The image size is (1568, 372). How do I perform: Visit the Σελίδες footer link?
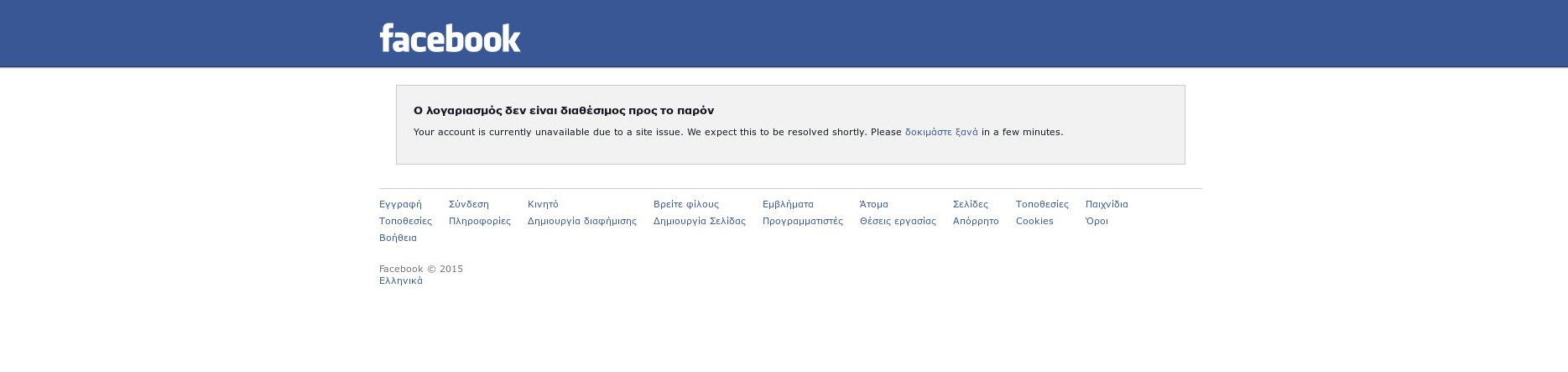pos(970,204)
